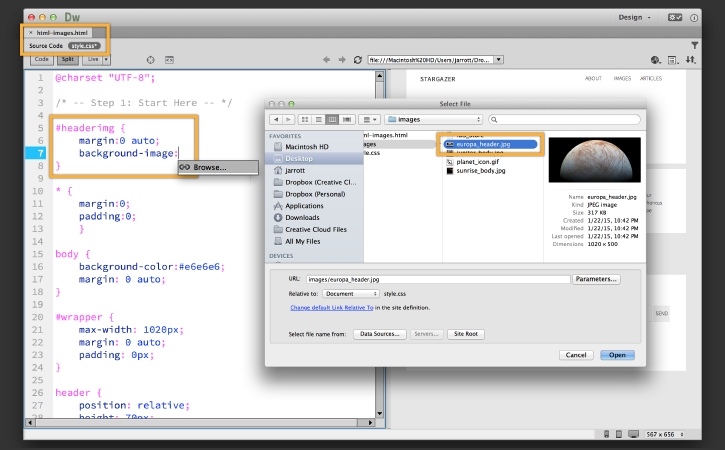Open Dropbox (Personal) in sidebar
Screen dimensions: 725x450
[x=315, y=194]
